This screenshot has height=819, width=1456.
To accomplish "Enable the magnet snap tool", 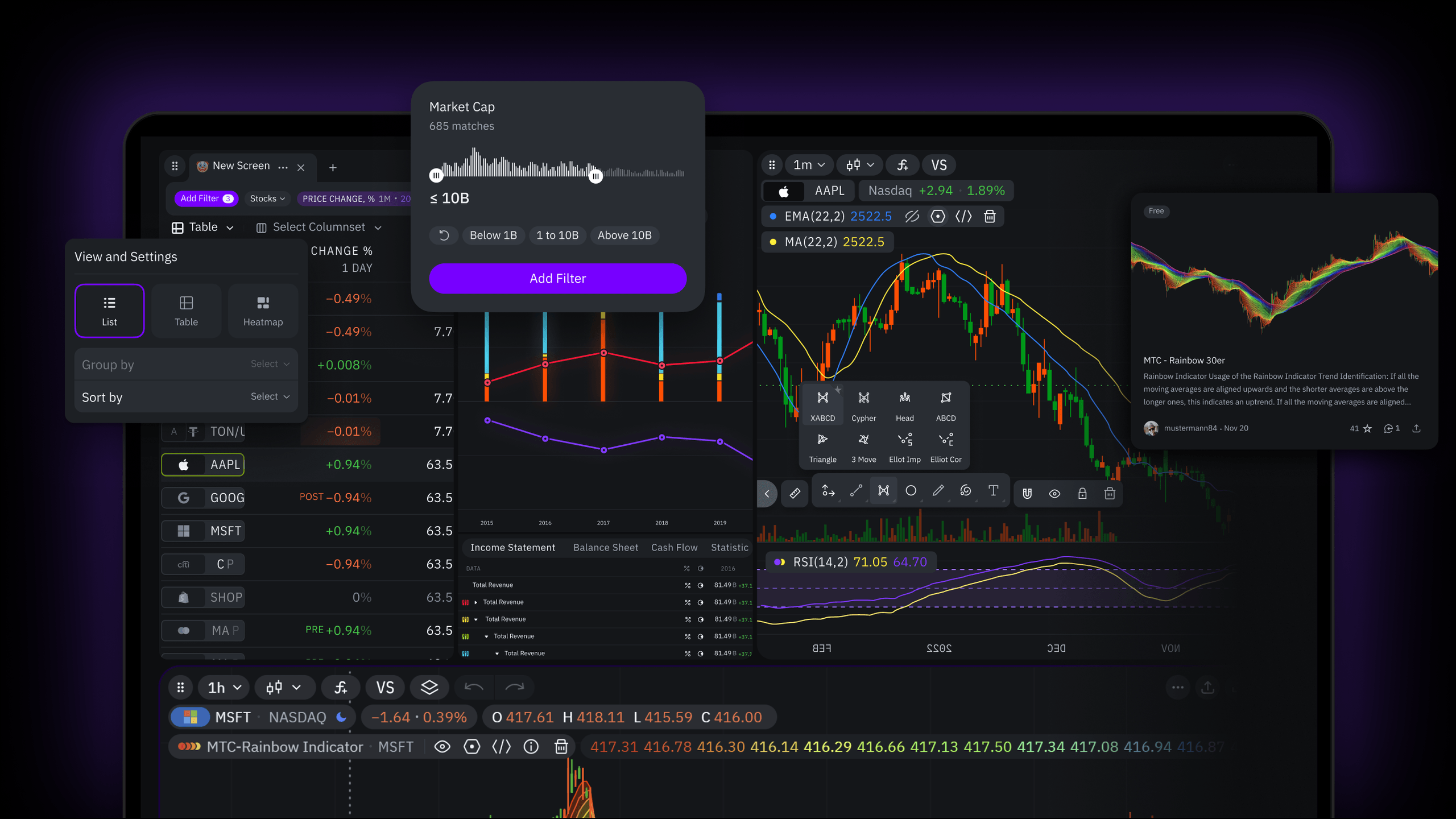I will (1027, 493).
